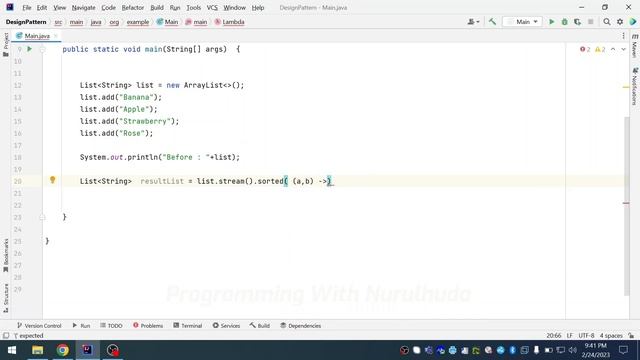Run with coverage icon

tap(577, 22)
